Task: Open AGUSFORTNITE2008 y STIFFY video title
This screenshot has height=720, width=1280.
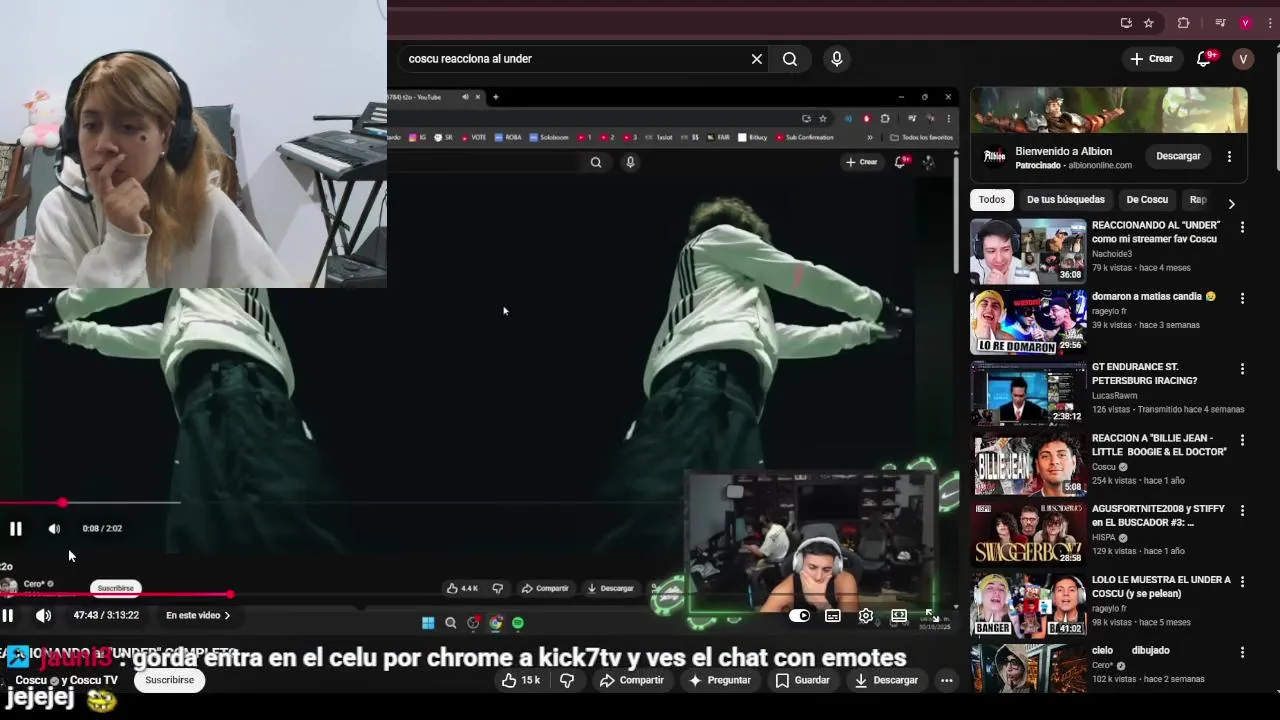Action: 1156,516
